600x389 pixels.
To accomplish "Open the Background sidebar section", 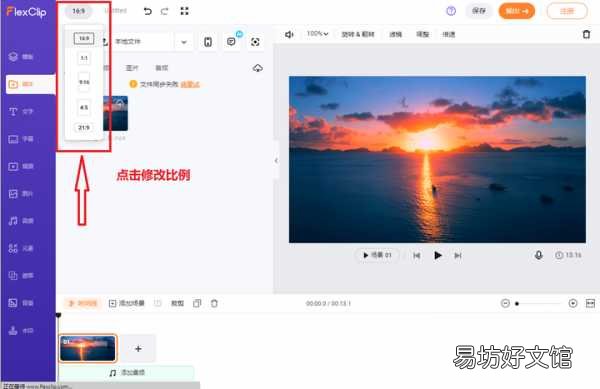I will [21, 303].
